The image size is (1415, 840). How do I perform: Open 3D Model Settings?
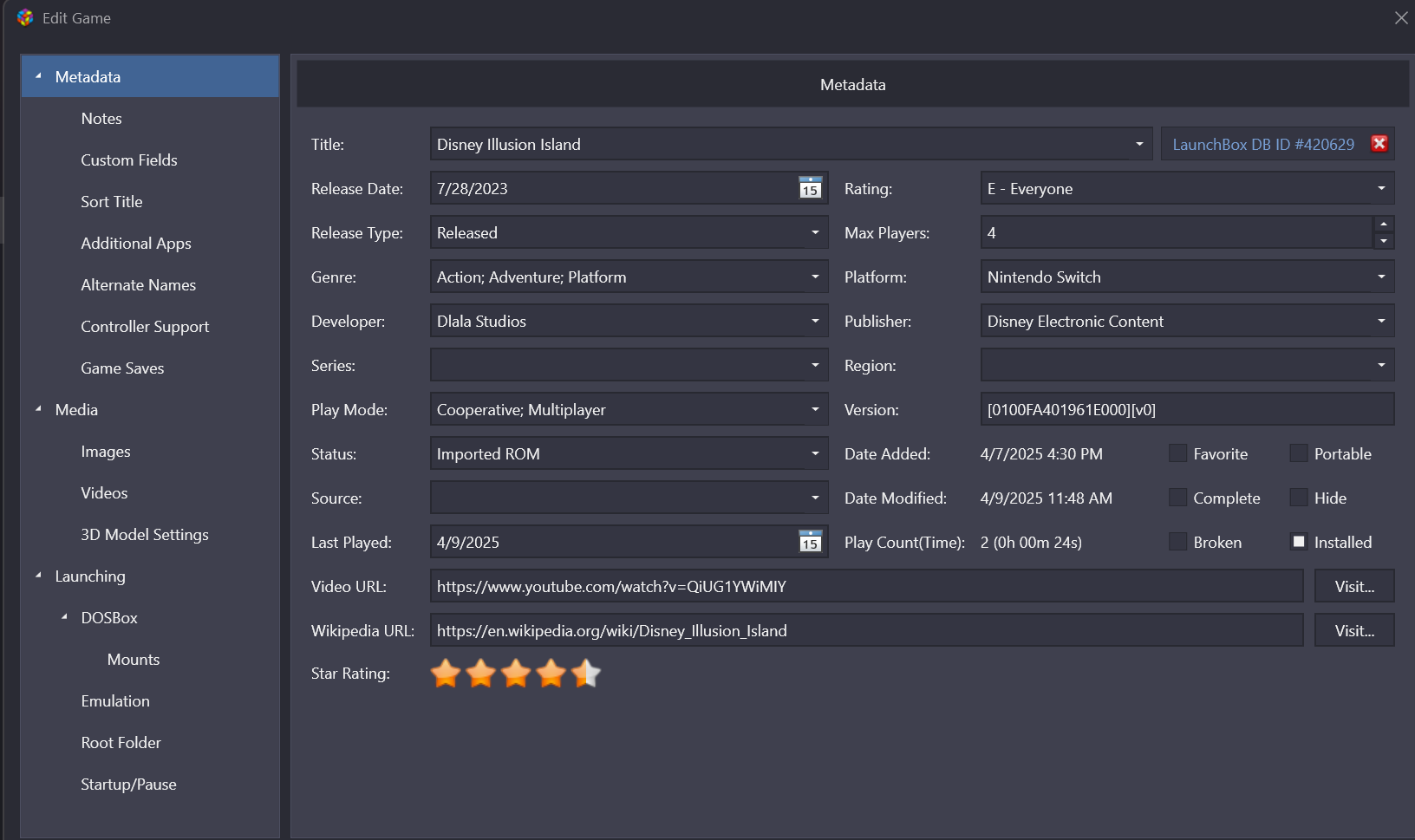145,534
